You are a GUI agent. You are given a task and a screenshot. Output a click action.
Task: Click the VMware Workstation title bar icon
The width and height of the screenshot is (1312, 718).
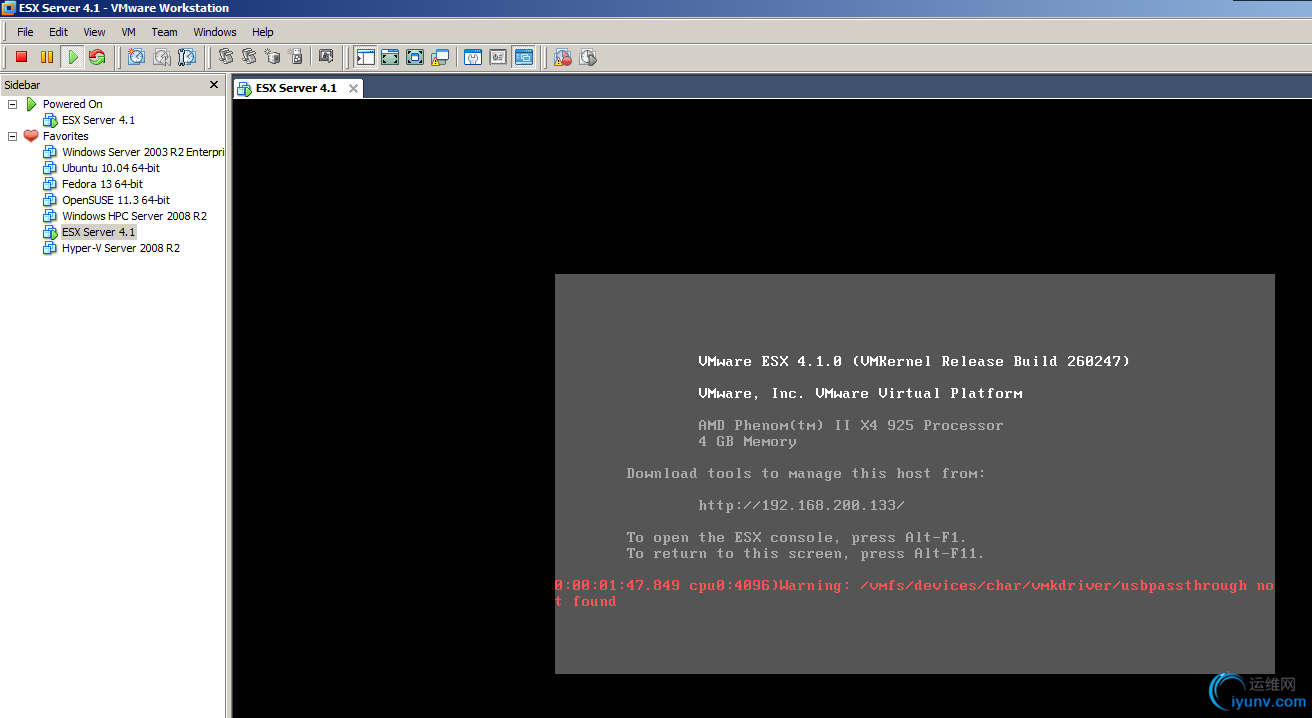[9, 8]
